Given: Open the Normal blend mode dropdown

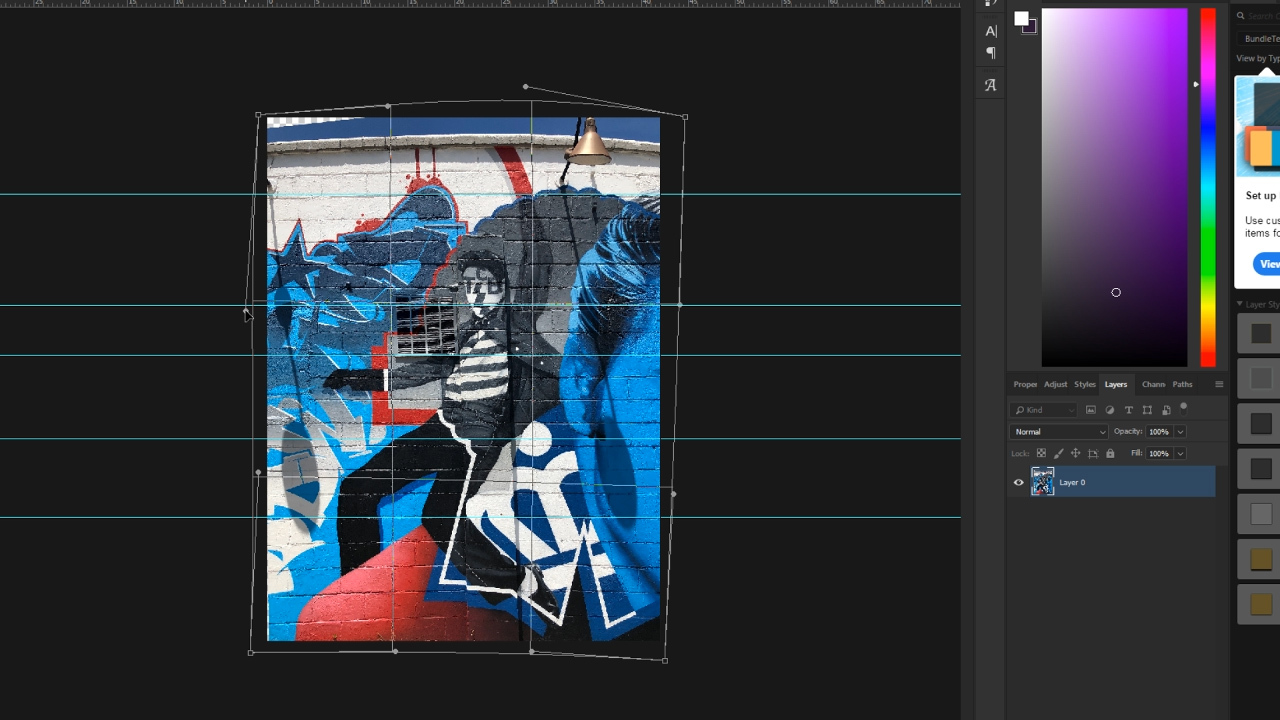Looking at the screenshot, I should click(x=1059, y=432).
